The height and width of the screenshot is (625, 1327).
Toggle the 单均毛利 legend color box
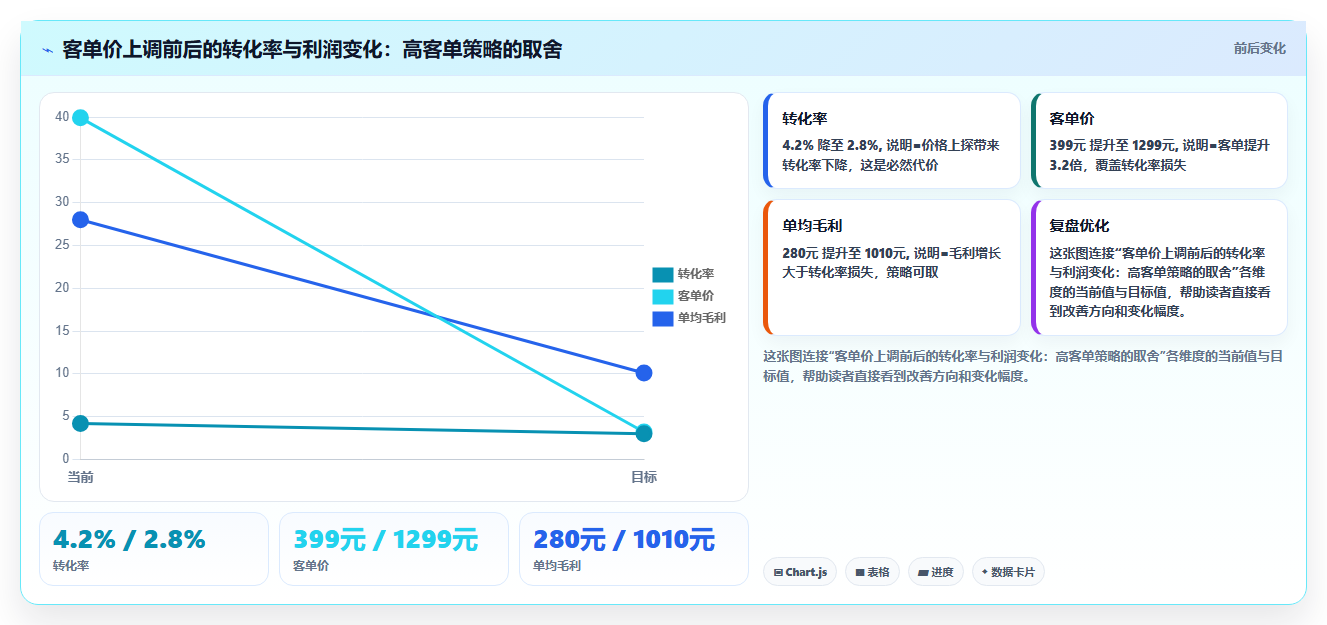662,318
